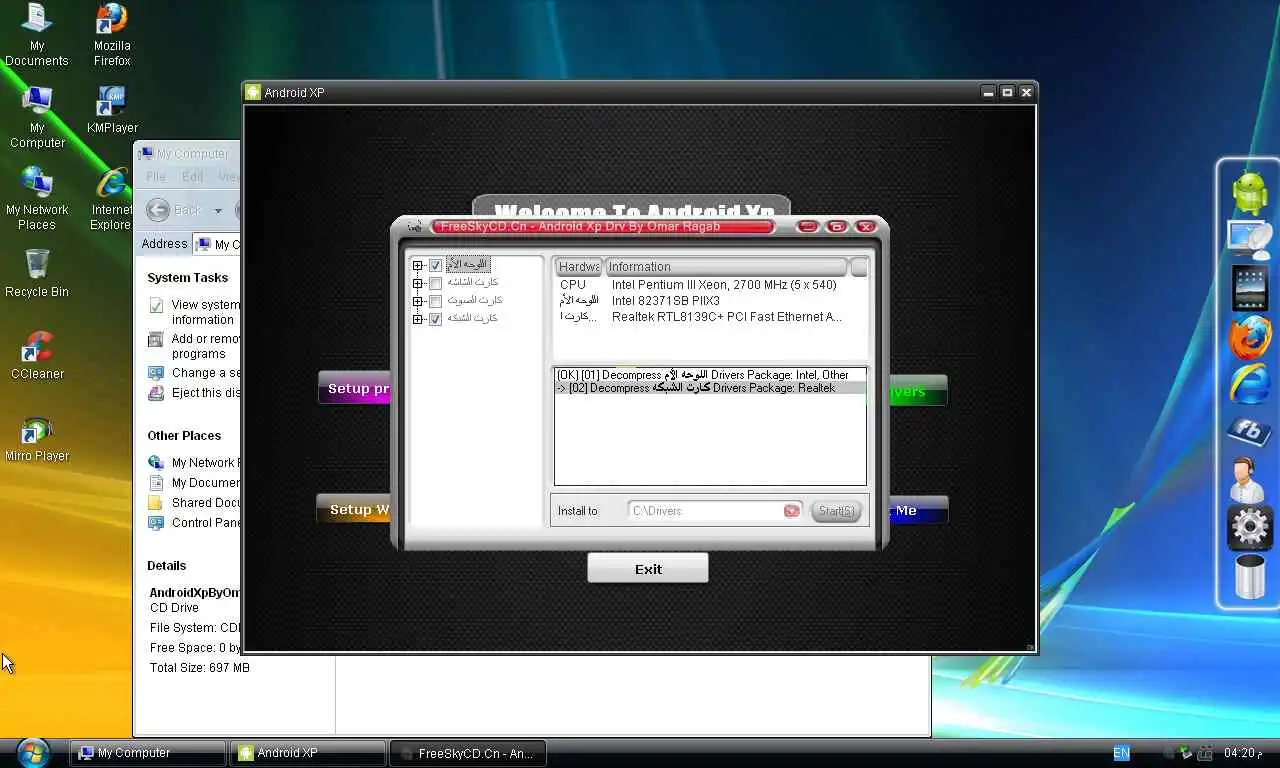Image resolution: width=1280 pixels, height=768 pixels.
Task: Click the Information column header
Action: [726, 267]
